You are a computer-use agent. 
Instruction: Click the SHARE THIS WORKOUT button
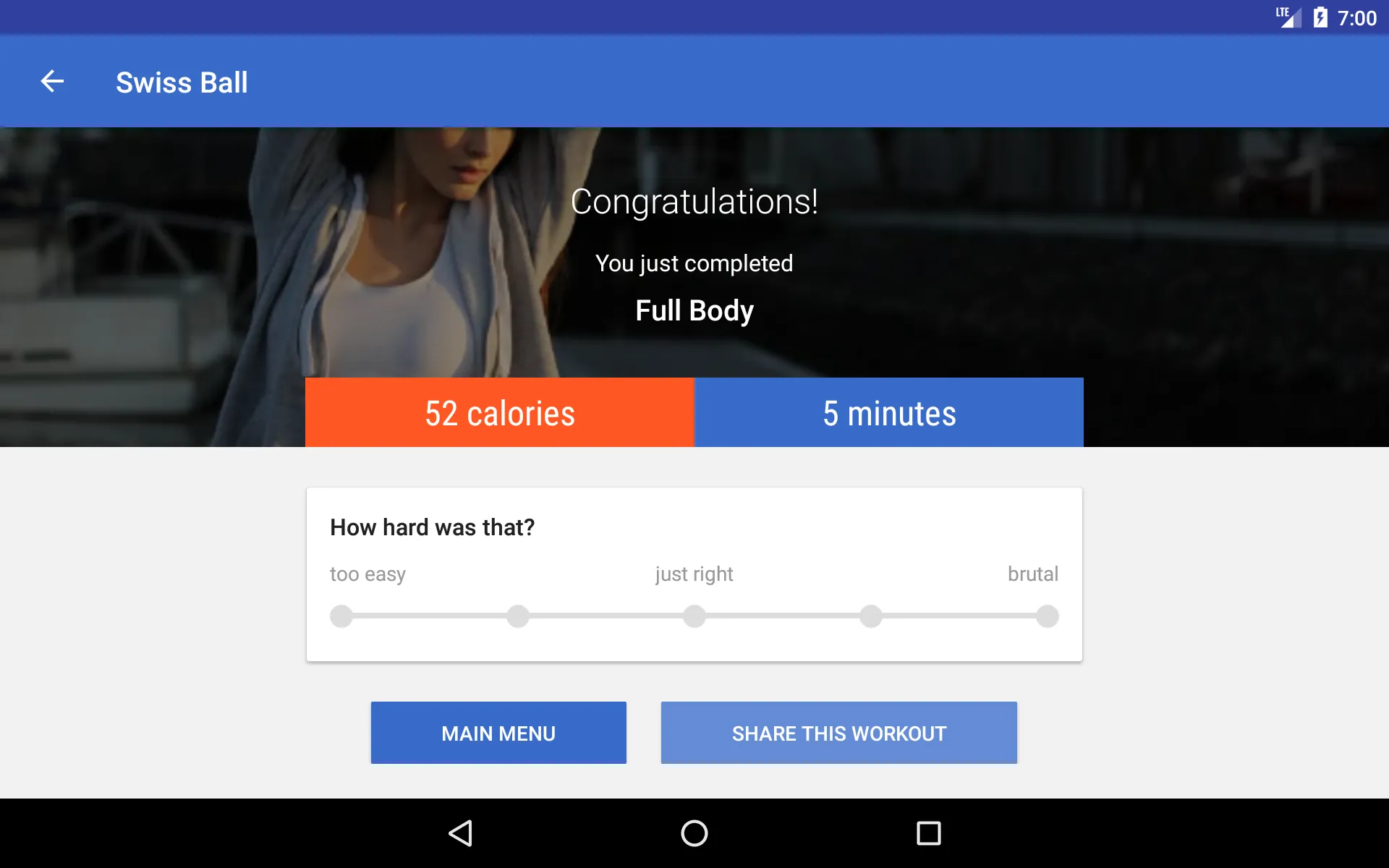tap(838, 733)
